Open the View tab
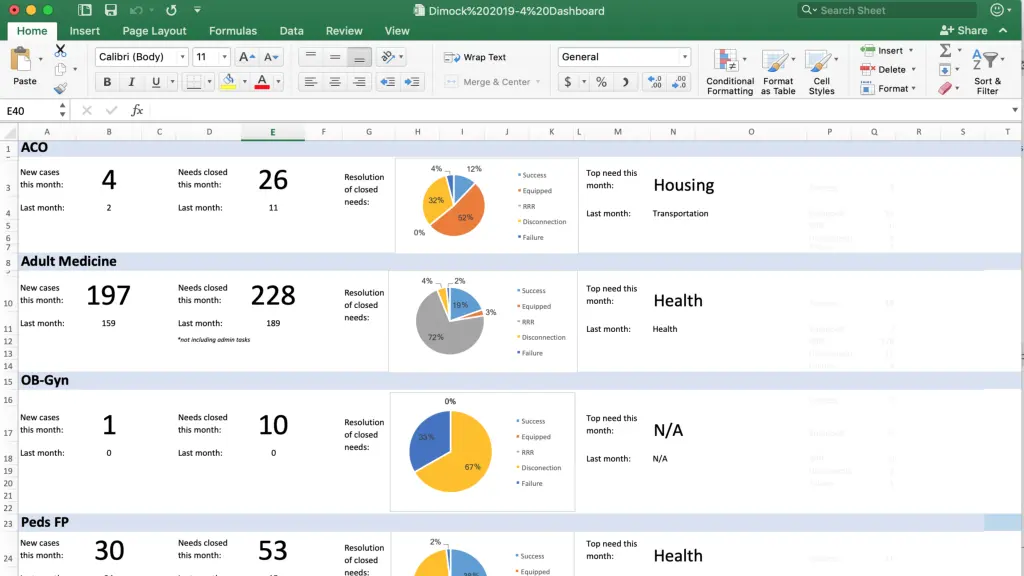The width and height of the screenshot is (1024, 576). (x=396, y=31)
